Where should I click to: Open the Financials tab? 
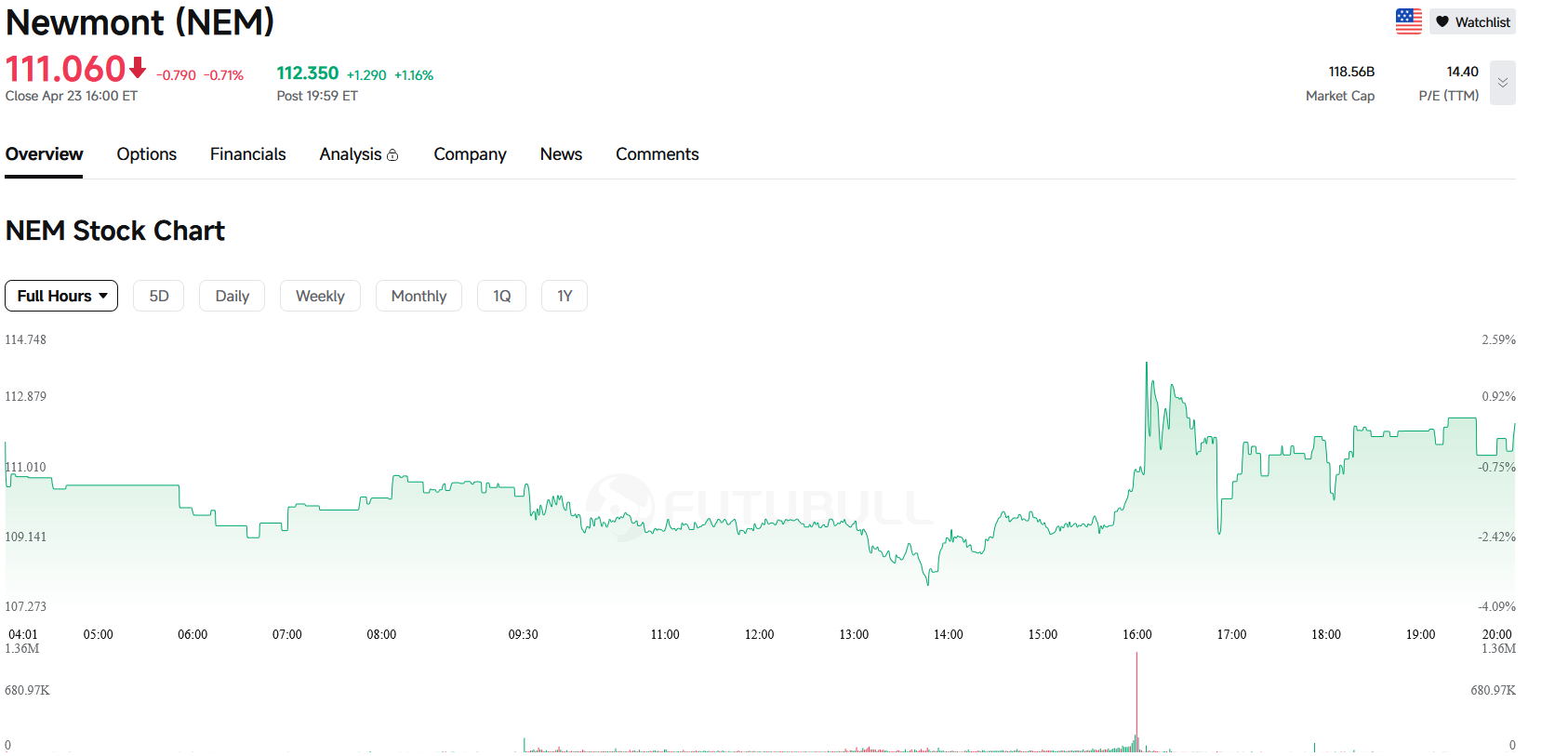[247, 154]
